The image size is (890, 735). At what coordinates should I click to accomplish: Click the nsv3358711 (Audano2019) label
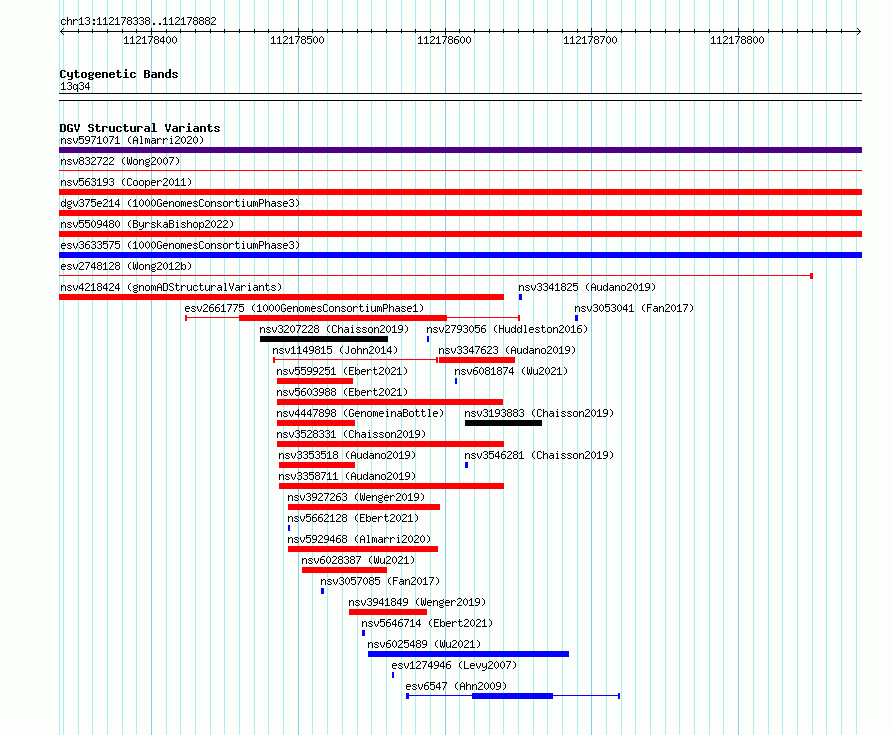pyautogui.click(x=347, y=476)
